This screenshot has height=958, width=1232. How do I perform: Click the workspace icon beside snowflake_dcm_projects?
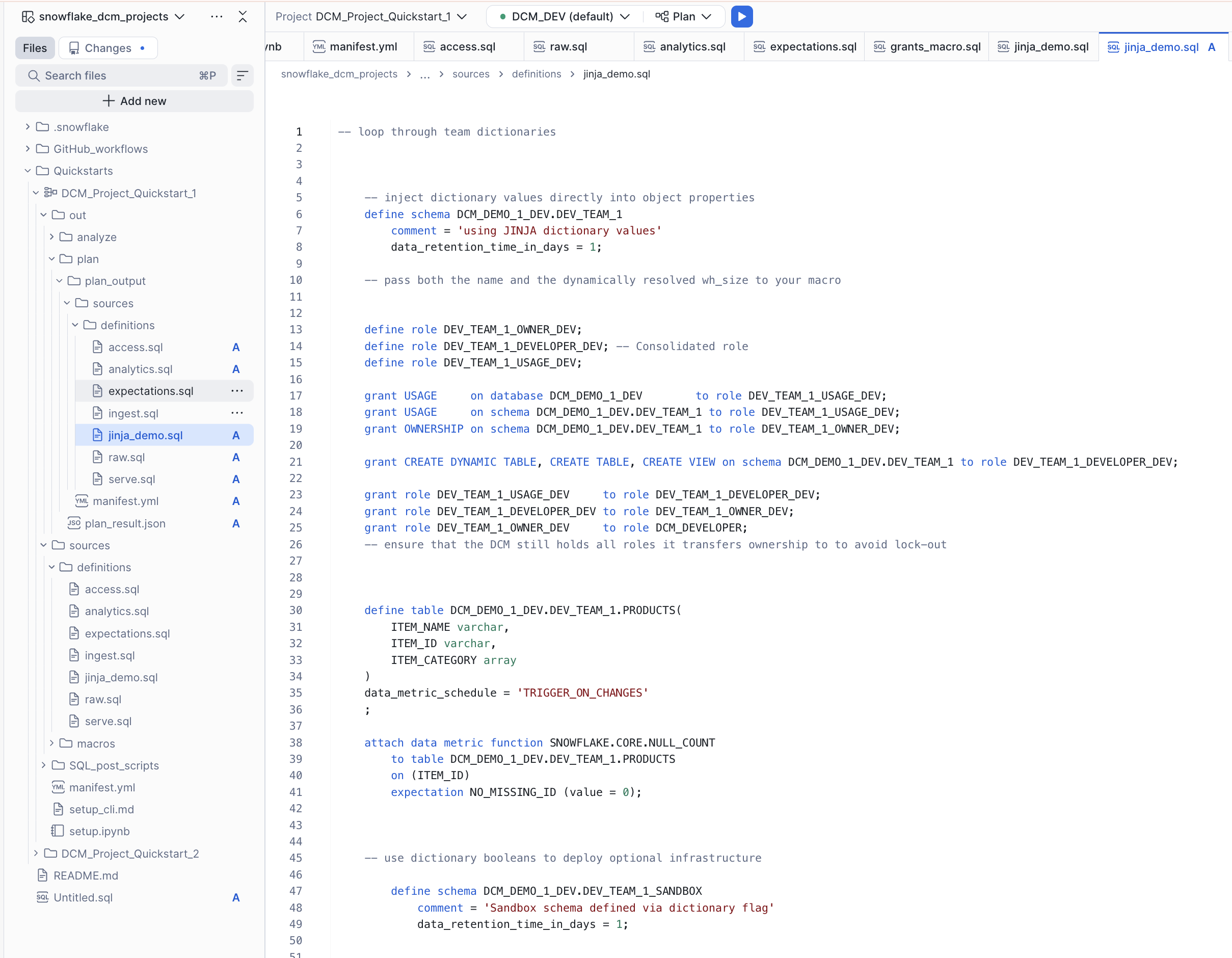click(x=27, y=16)
